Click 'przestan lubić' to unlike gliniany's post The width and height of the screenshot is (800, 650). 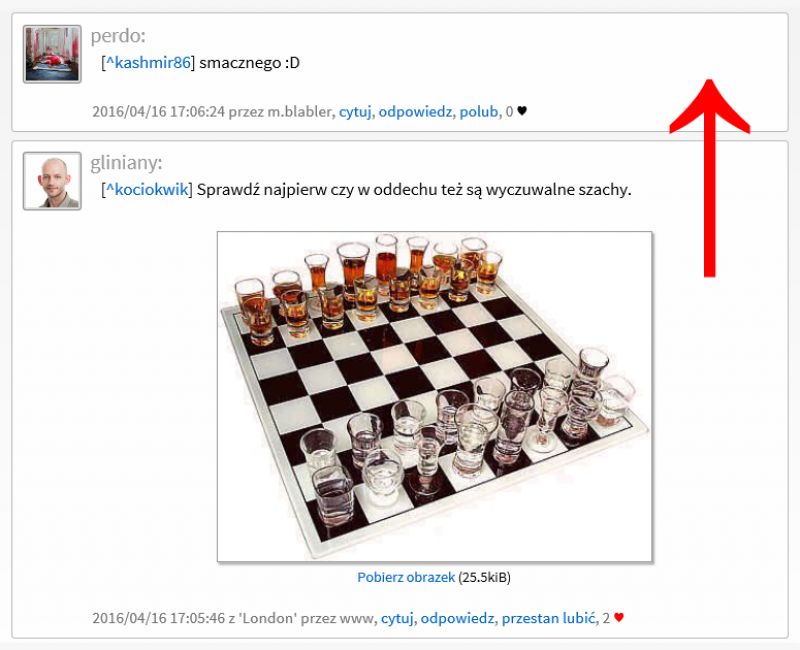tap(548, 618)
